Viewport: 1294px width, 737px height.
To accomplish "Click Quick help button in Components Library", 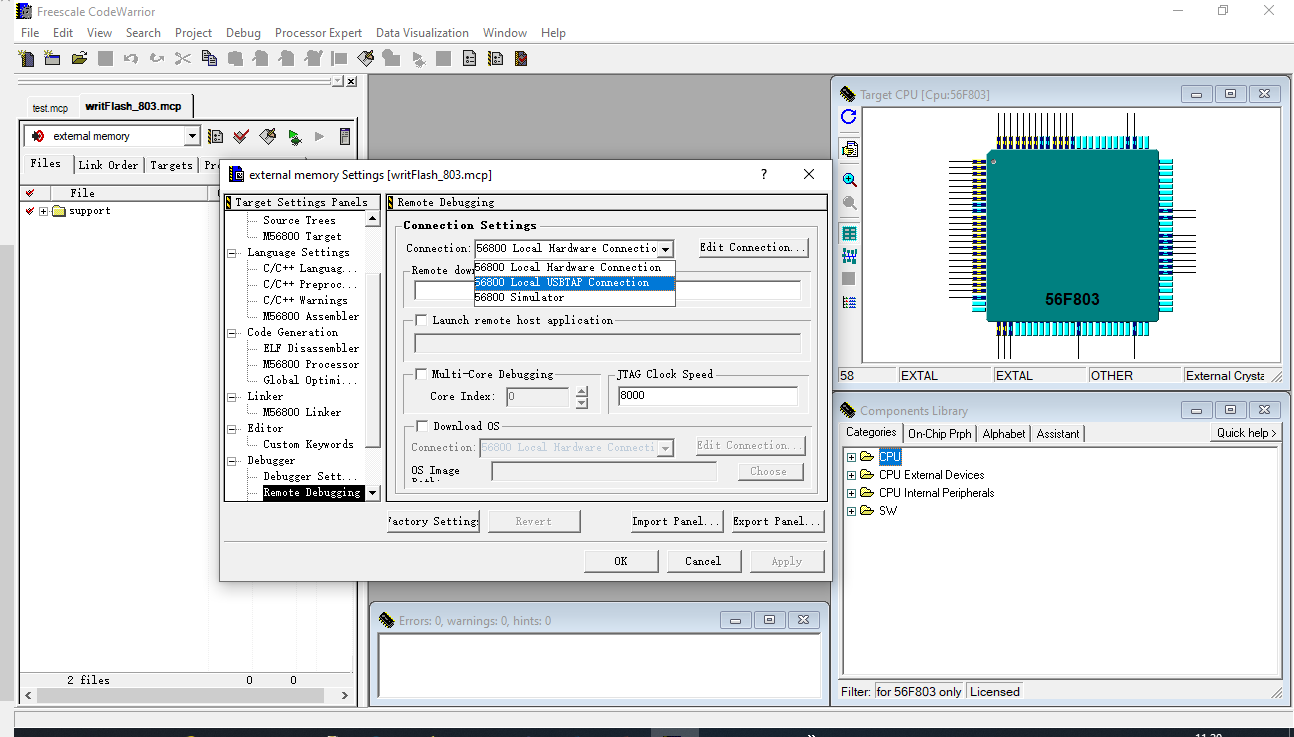I will tap(1246, 433).
